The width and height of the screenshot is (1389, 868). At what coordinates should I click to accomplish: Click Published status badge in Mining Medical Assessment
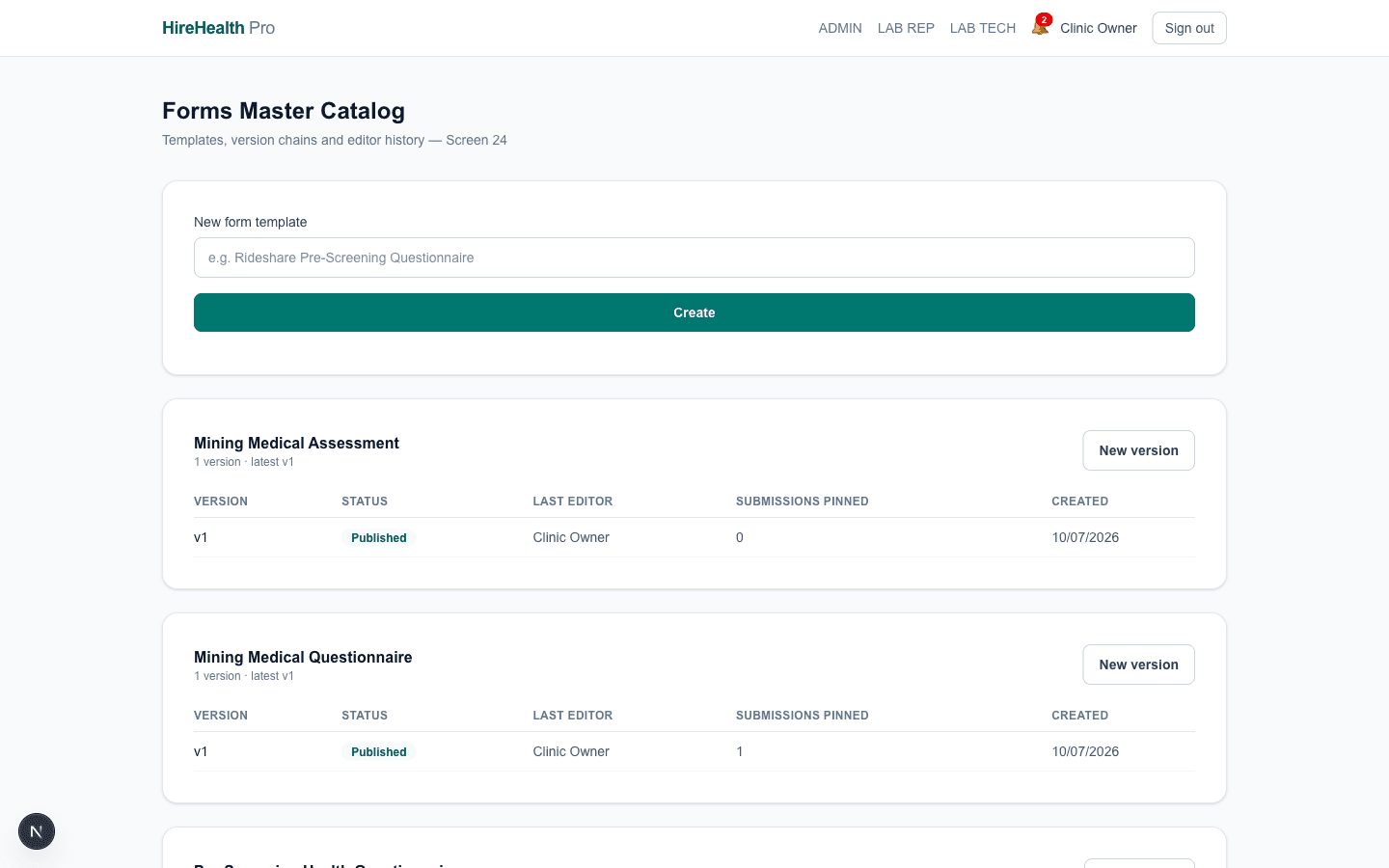379,538
